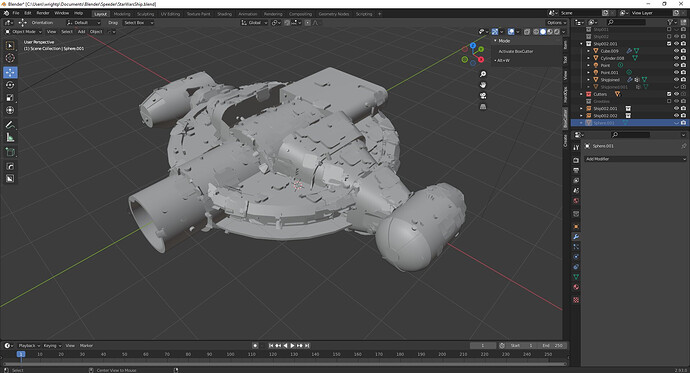Image resolution: width=690 pixels, height=373 pixels.
Task: Toggle the Cutters collection exclude checkbox
Action: coord(669,94)
